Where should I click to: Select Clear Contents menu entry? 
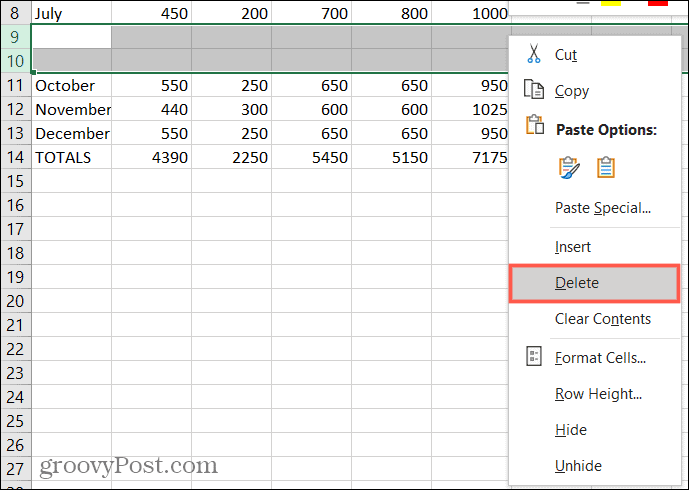(594, 319)
